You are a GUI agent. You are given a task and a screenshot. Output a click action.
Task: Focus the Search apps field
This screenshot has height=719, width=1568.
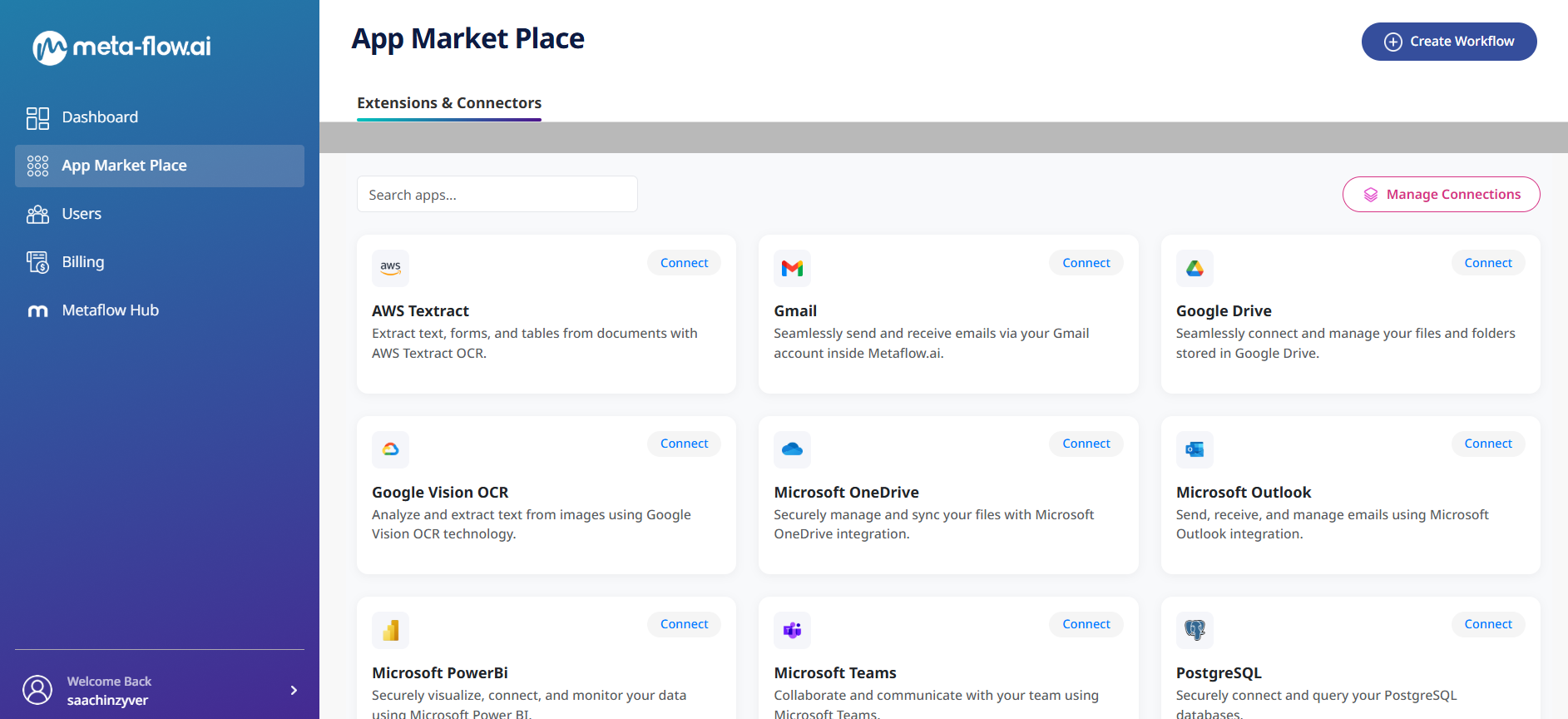[497, 194]
